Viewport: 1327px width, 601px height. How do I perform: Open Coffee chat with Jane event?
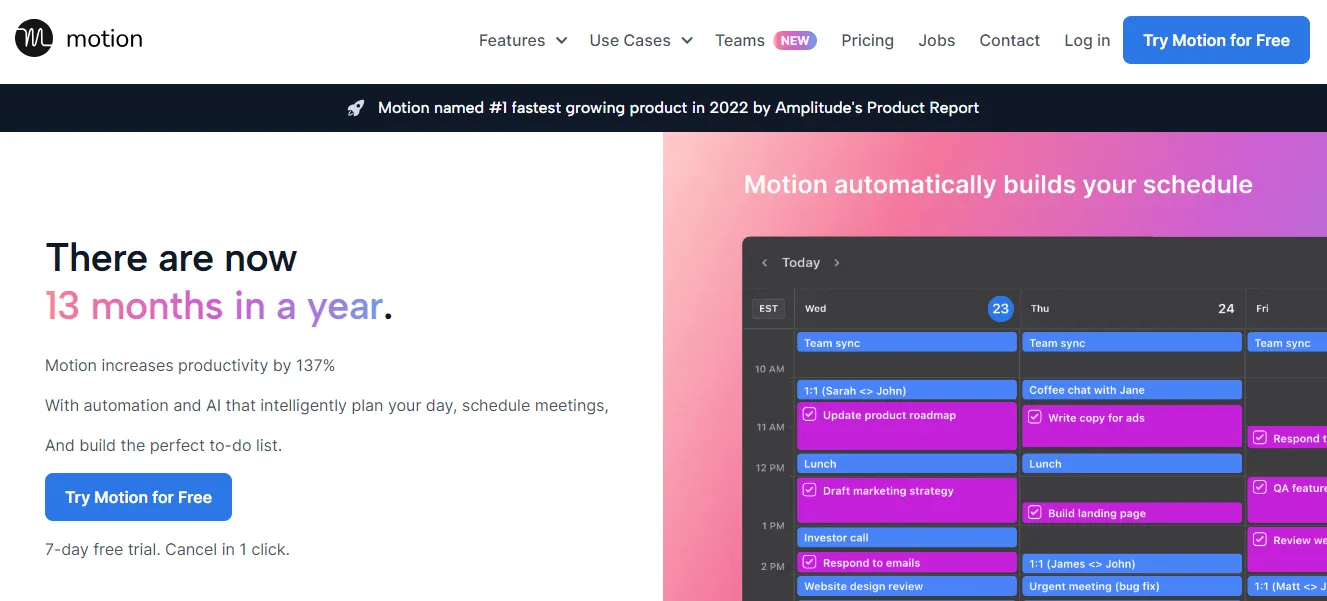(1132, 390)
